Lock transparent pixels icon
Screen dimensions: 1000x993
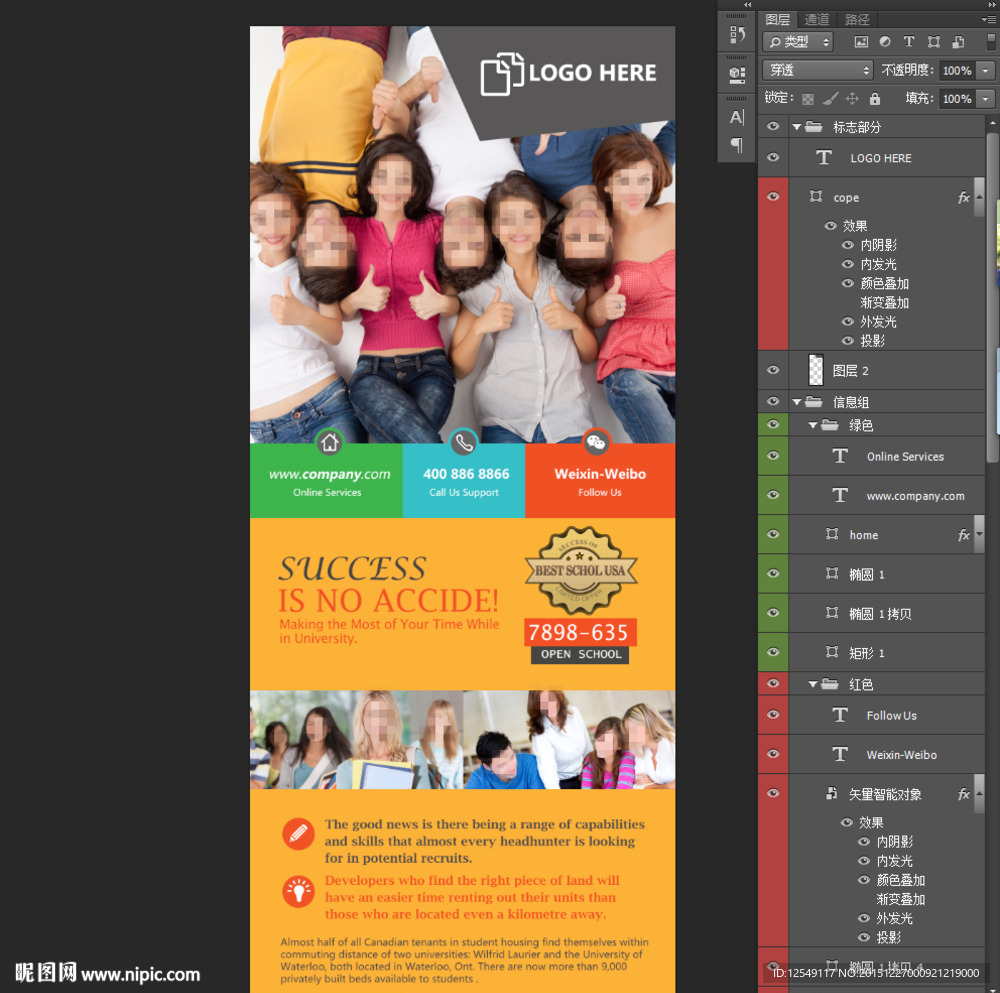[x=807, y=99]
